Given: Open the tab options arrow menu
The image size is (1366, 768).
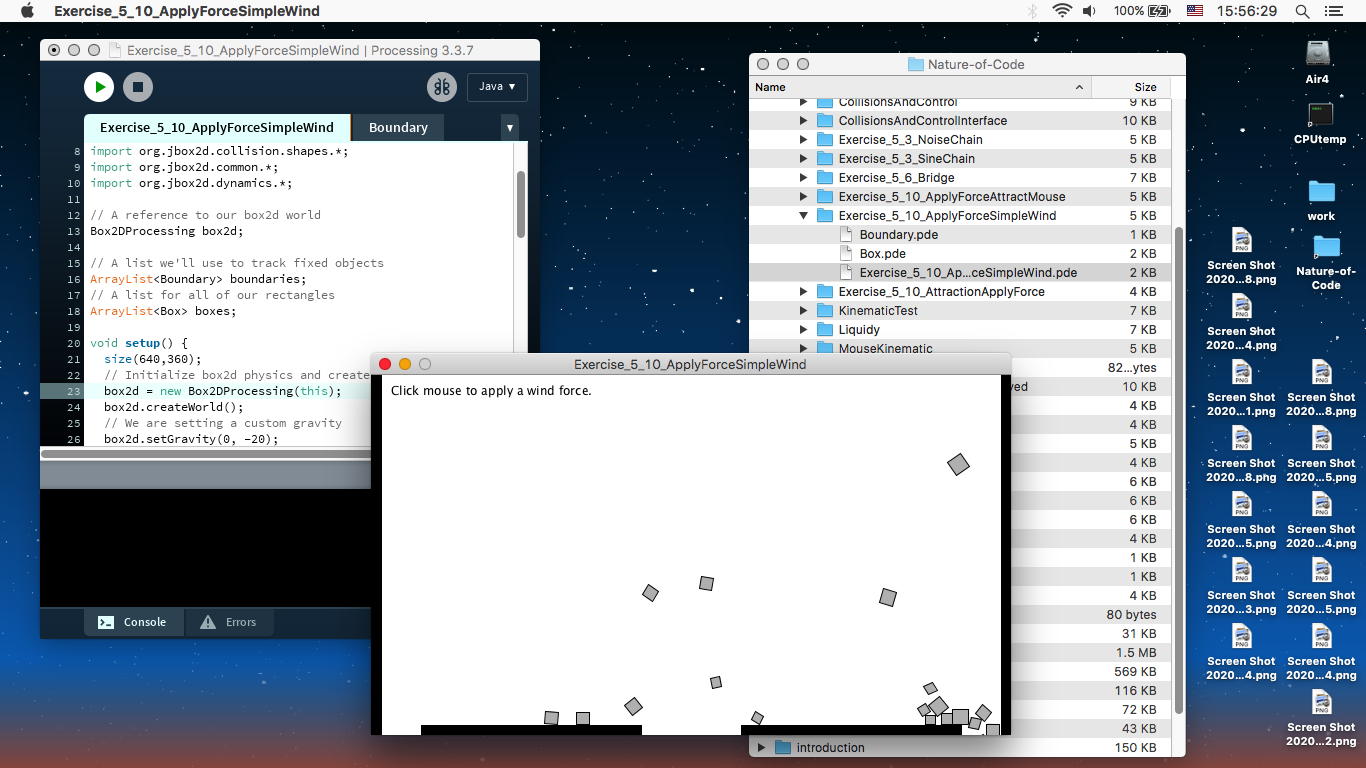Looking at the screenshot, I should pyautogui.click(x=509, y=127).
